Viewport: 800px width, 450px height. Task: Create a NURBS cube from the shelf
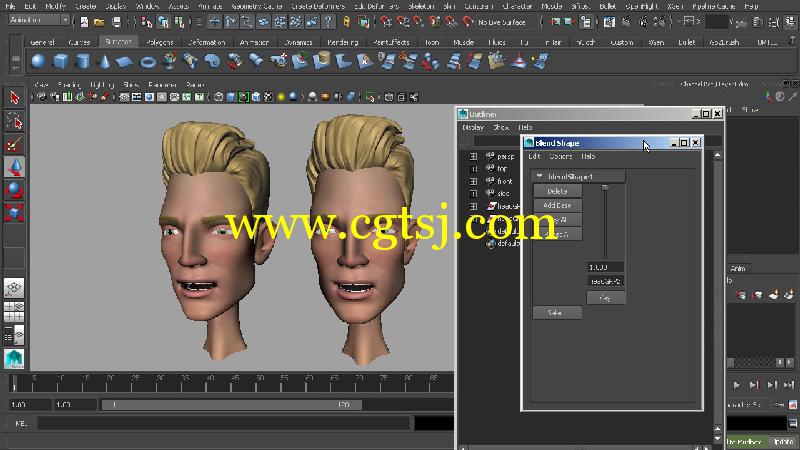[60, 62]
